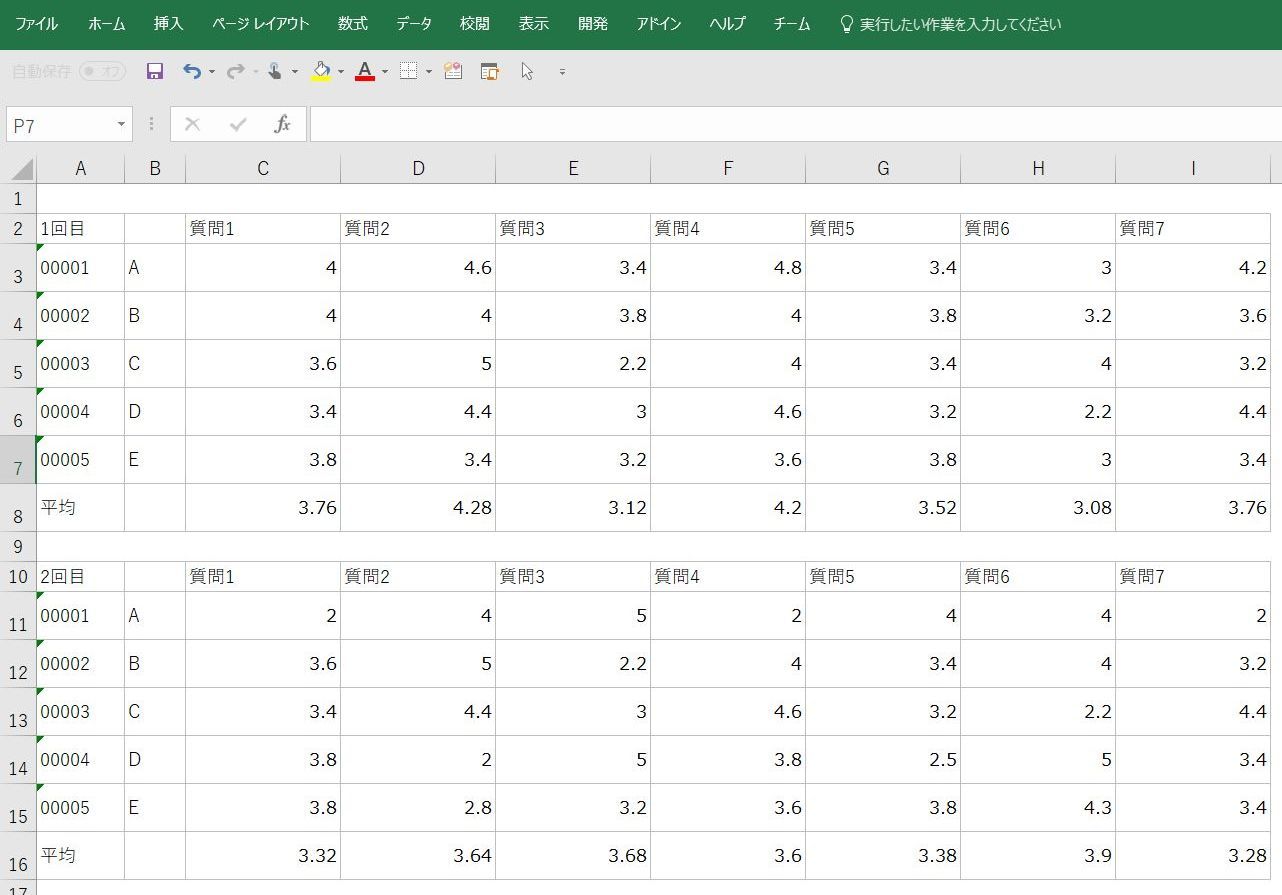Expand the customize quick access toolbar arrow
The image size is (1282, 895).
coord(562,72)
